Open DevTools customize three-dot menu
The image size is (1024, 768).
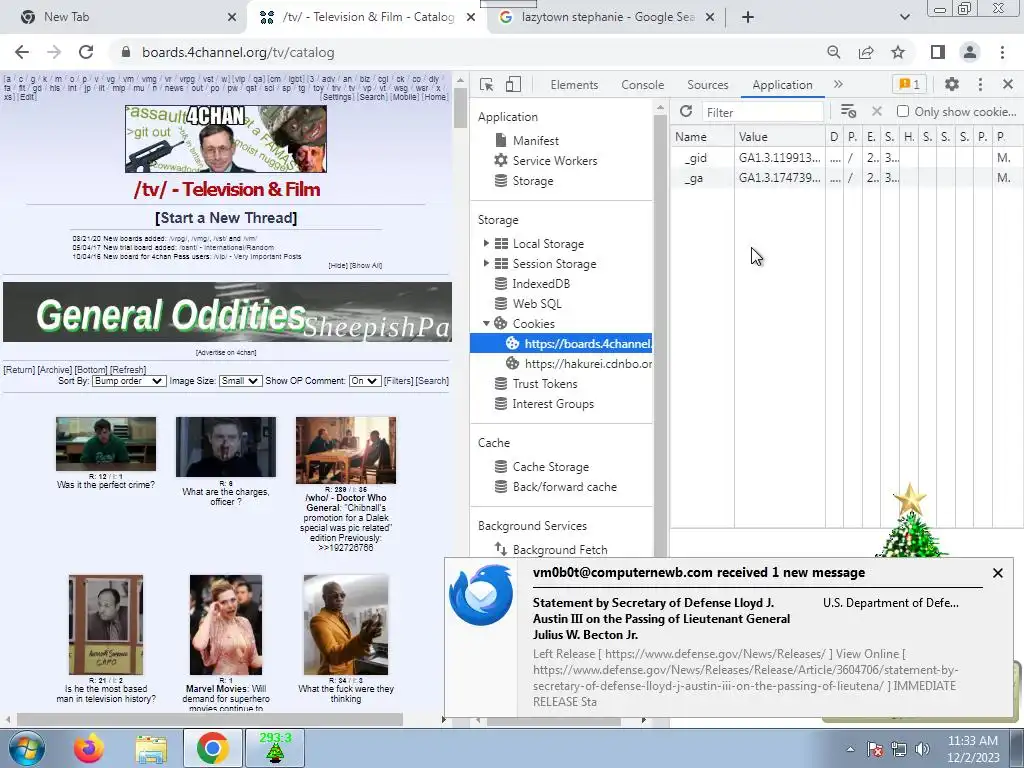pyautogui.click(x=980, y=84)
